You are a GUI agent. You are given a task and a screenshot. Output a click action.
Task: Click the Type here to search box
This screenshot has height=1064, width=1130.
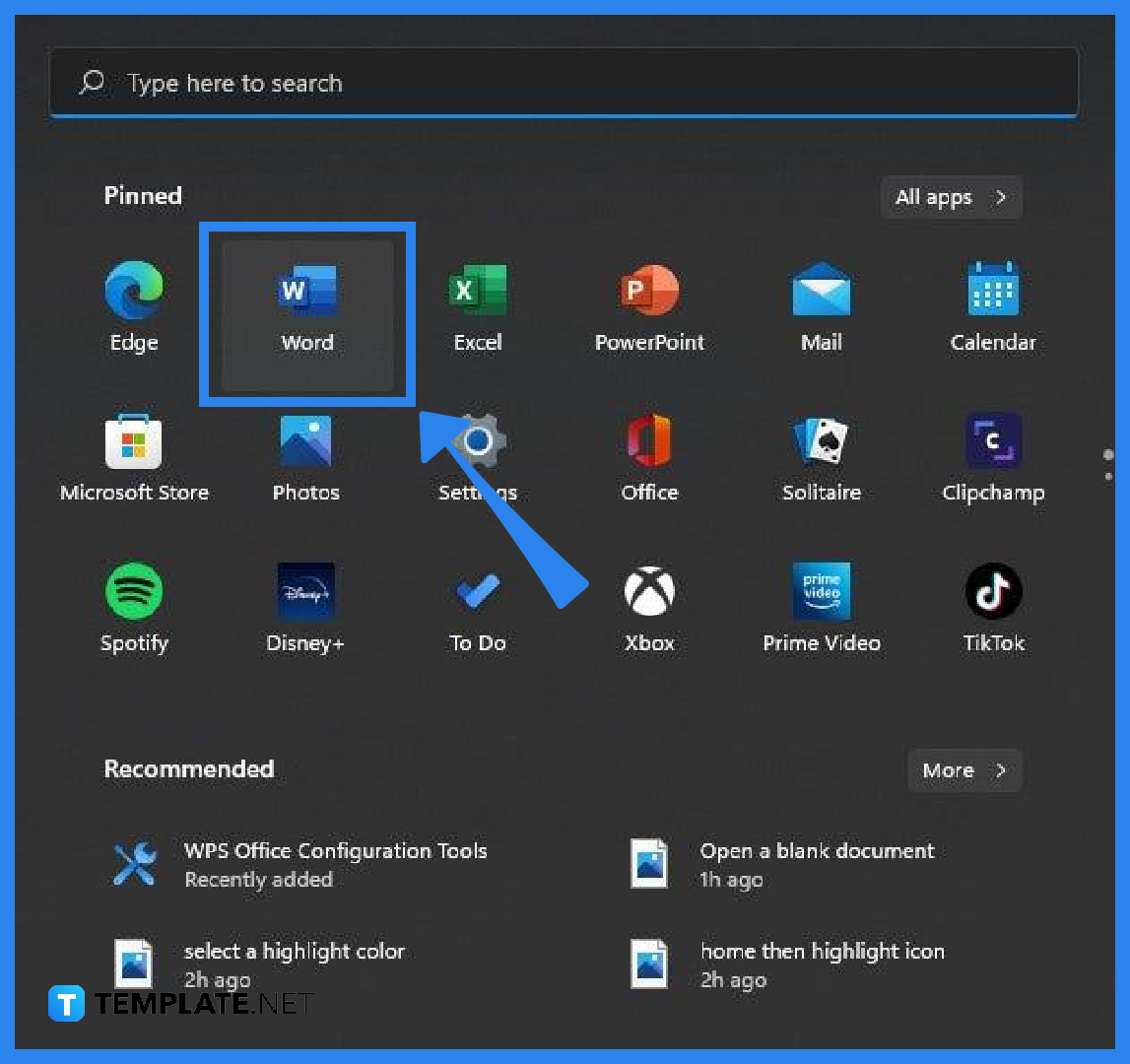(564, 84)
